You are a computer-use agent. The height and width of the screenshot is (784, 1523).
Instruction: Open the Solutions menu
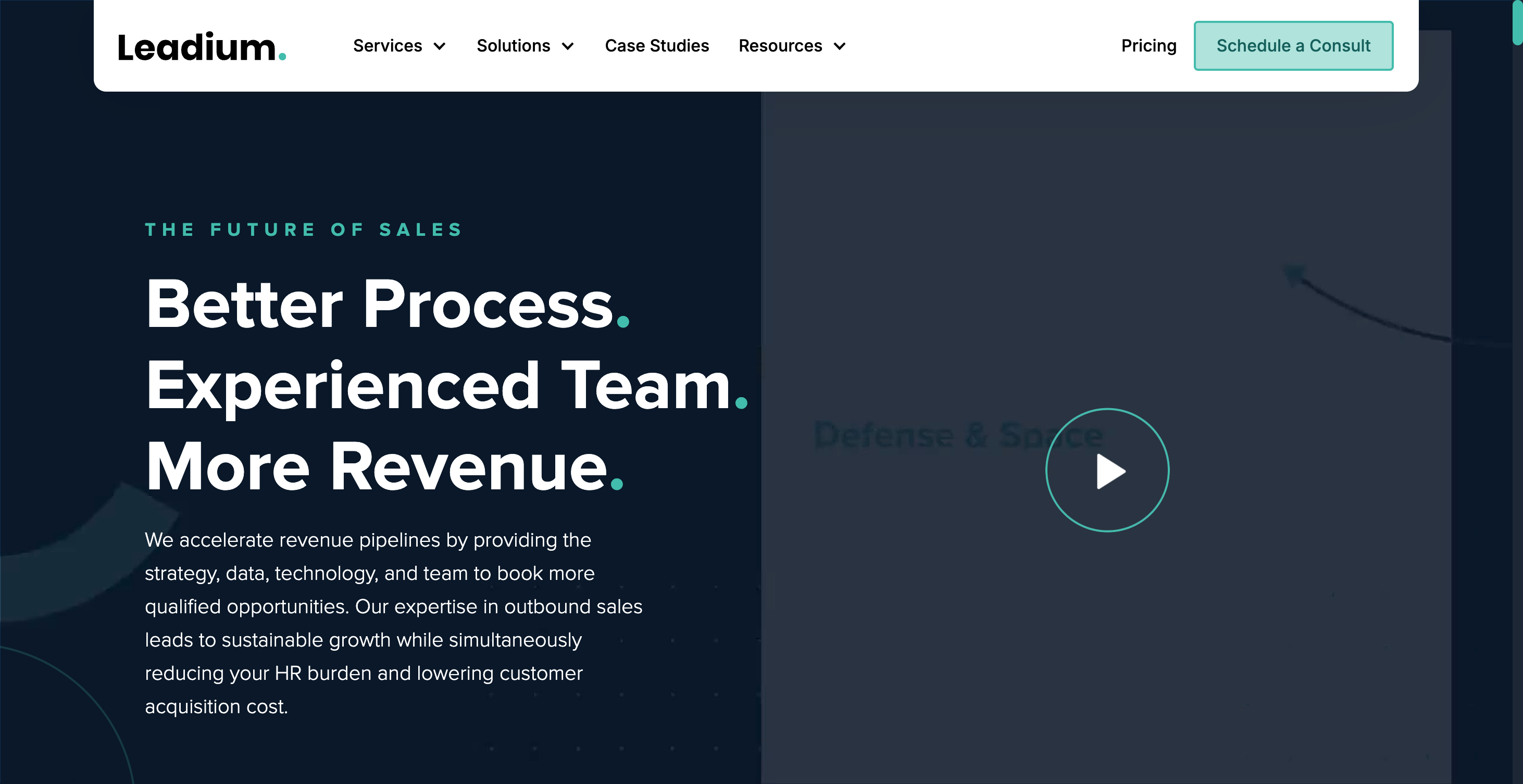click(513, 46)
